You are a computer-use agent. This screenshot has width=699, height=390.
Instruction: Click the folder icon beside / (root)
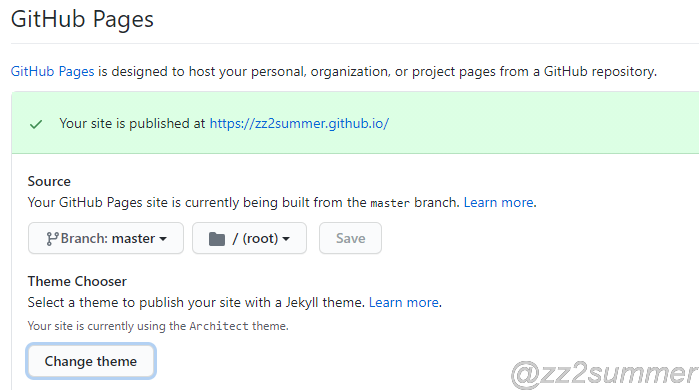(x=217, y=239)
